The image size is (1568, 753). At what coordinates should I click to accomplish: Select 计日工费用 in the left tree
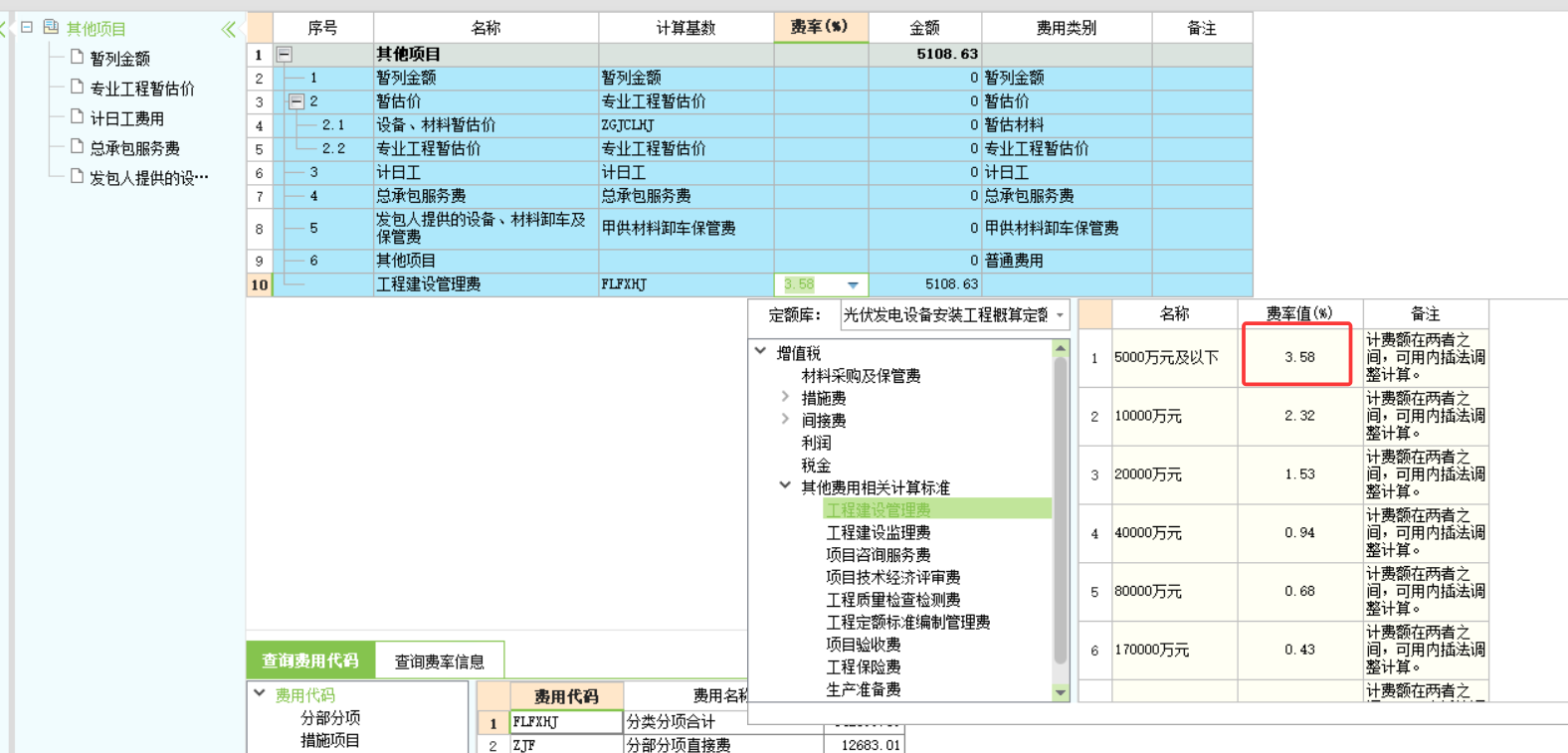pos(127,118)
